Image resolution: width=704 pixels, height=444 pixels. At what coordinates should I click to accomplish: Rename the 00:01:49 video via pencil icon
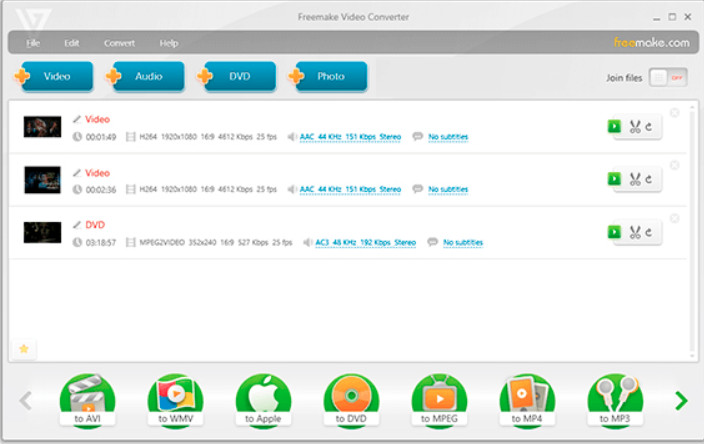click(x=77, y=119)
